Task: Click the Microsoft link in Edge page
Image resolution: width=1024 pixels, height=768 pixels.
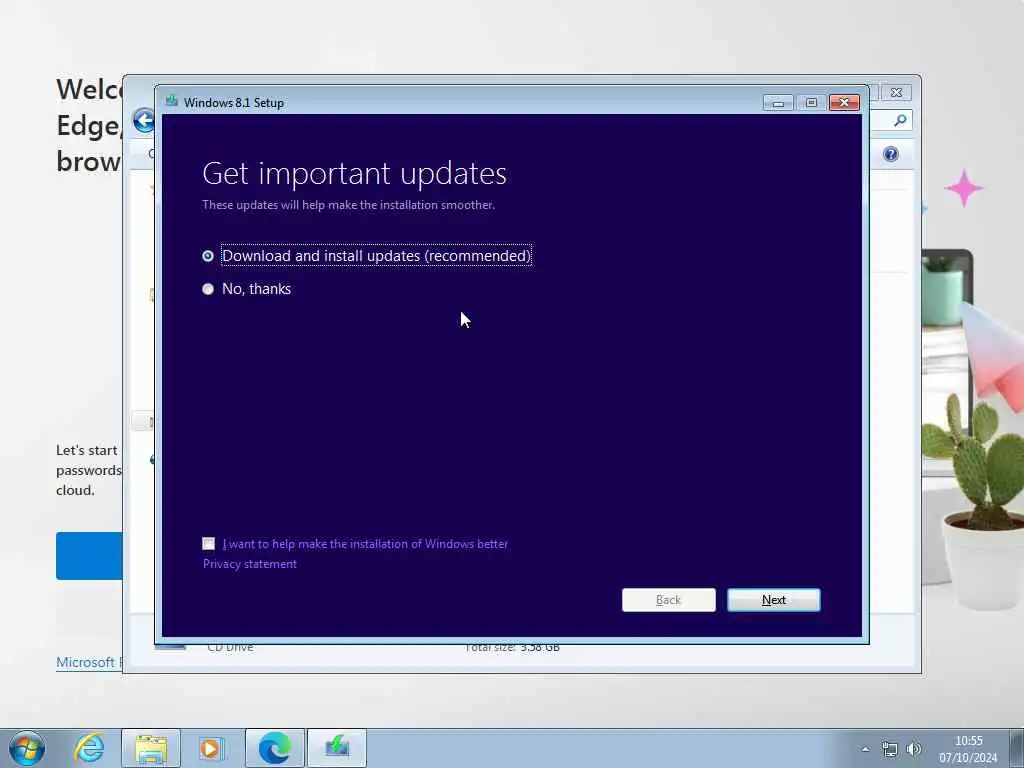Action: 89,662
